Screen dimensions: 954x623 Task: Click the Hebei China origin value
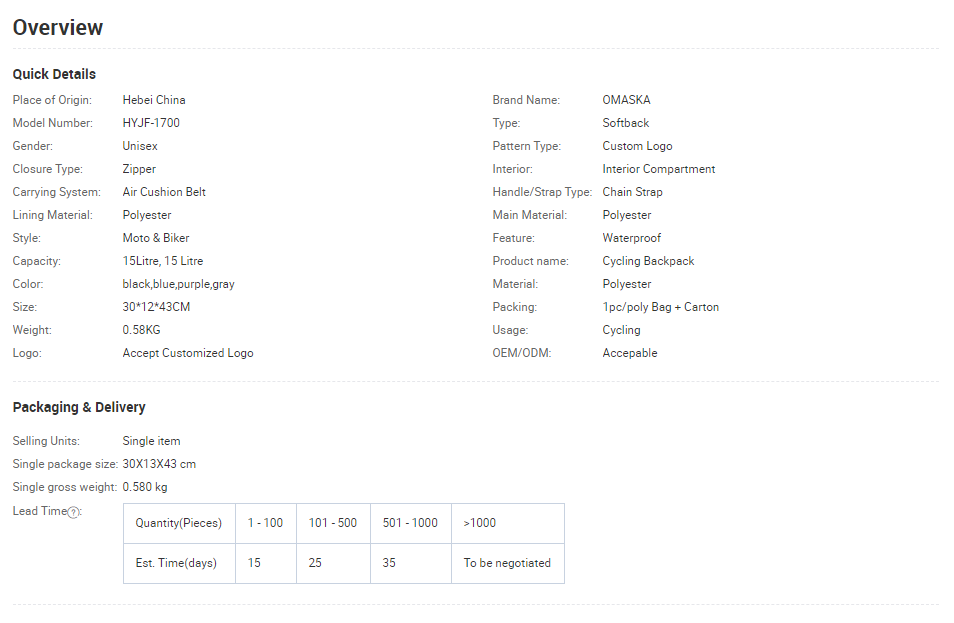[154, 100]
